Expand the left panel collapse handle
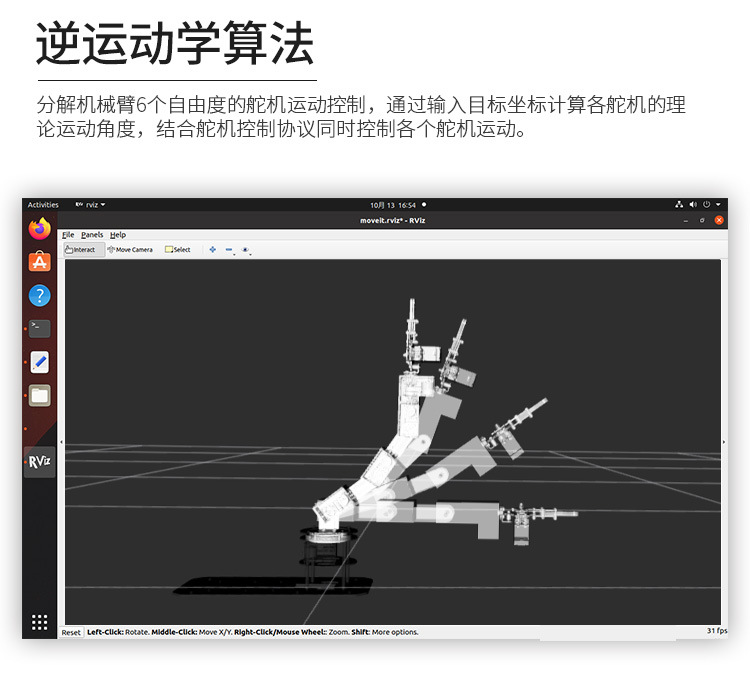 61,442
